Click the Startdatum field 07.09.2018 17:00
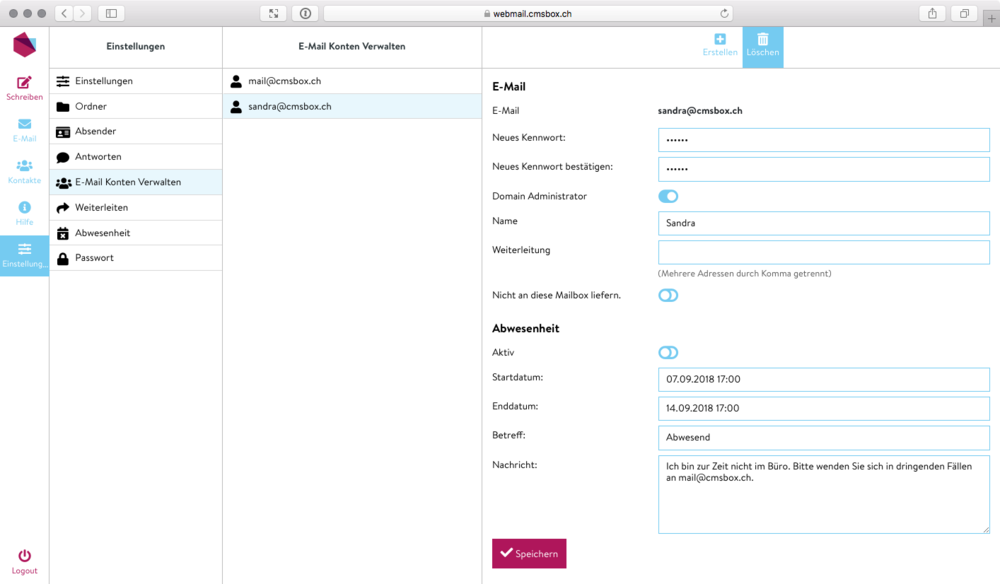Image resolution: width=1000 pixels, height=584 pixels. coord(823,379)
